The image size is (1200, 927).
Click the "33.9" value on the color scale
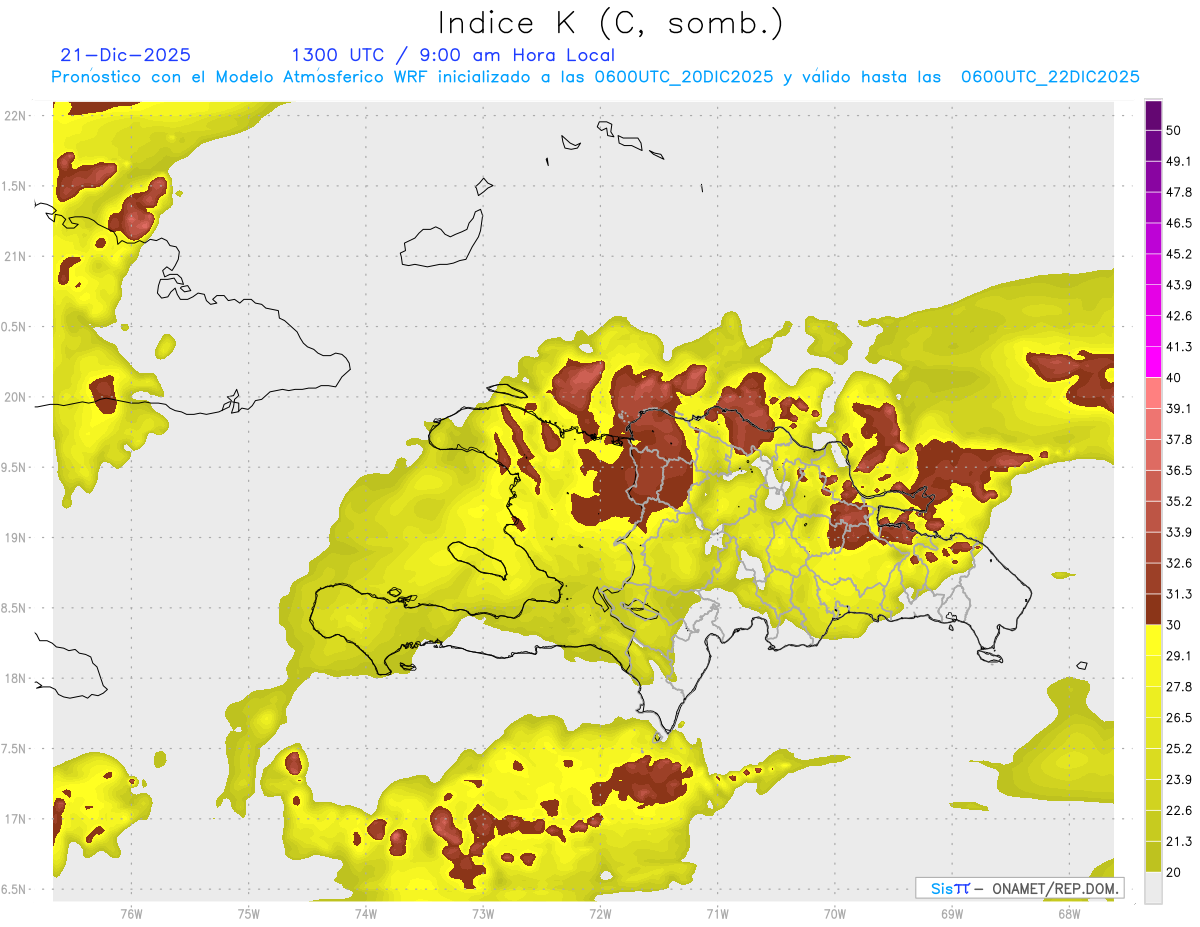click(1179, 532)
